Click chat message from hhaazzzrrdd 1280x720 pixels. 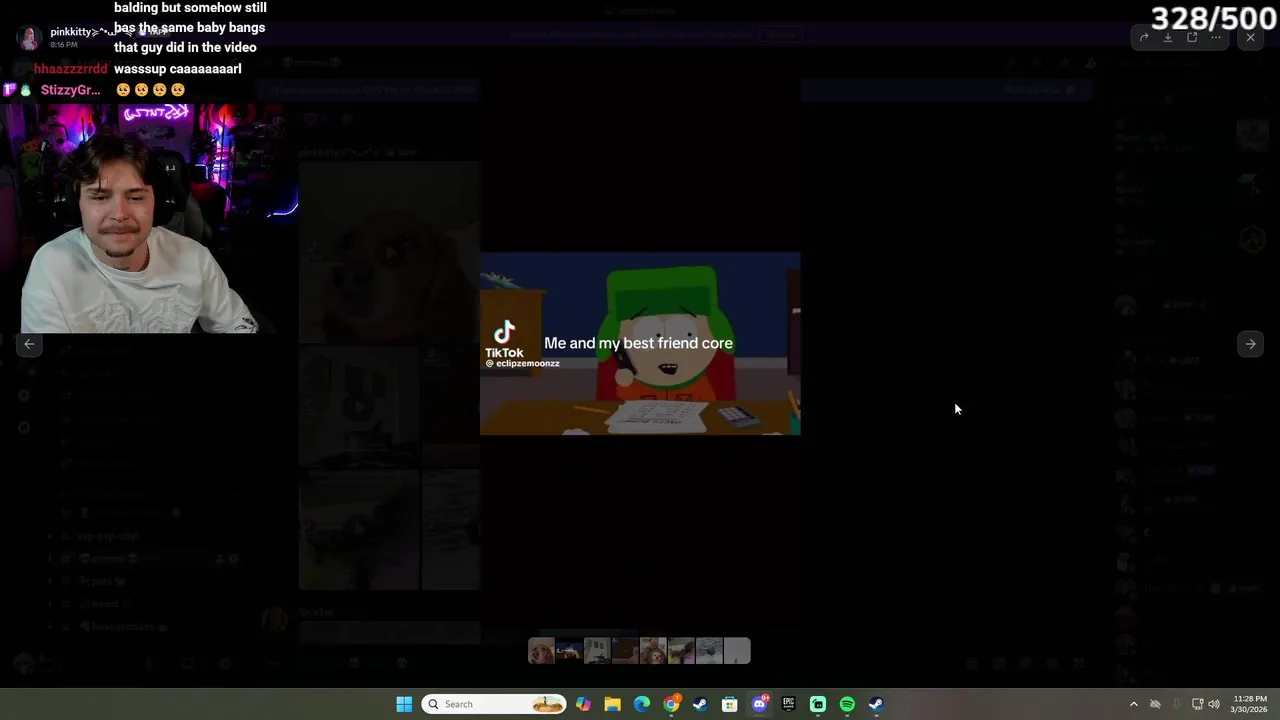click(x=178, y=69)
